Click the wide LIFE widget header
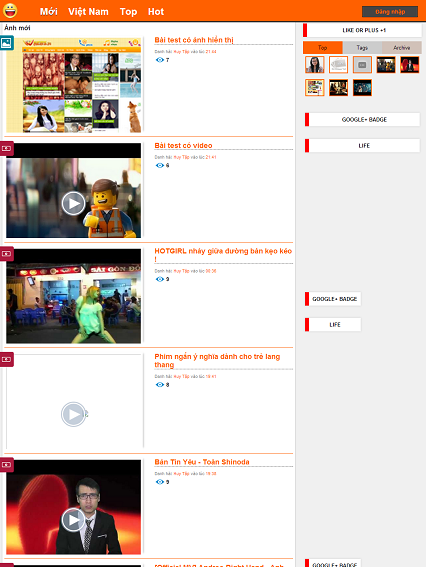 (x=362, y=146)
